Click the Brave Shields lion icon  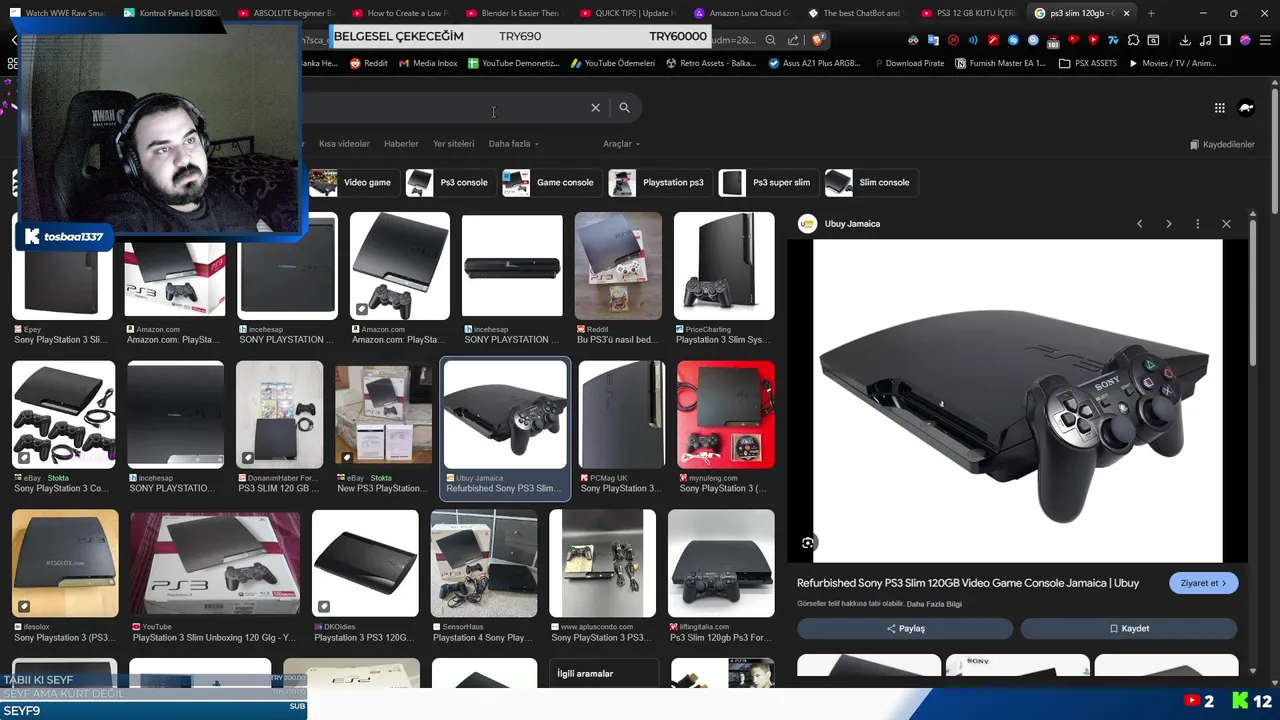pyautogui.click(x=817, y=40)
